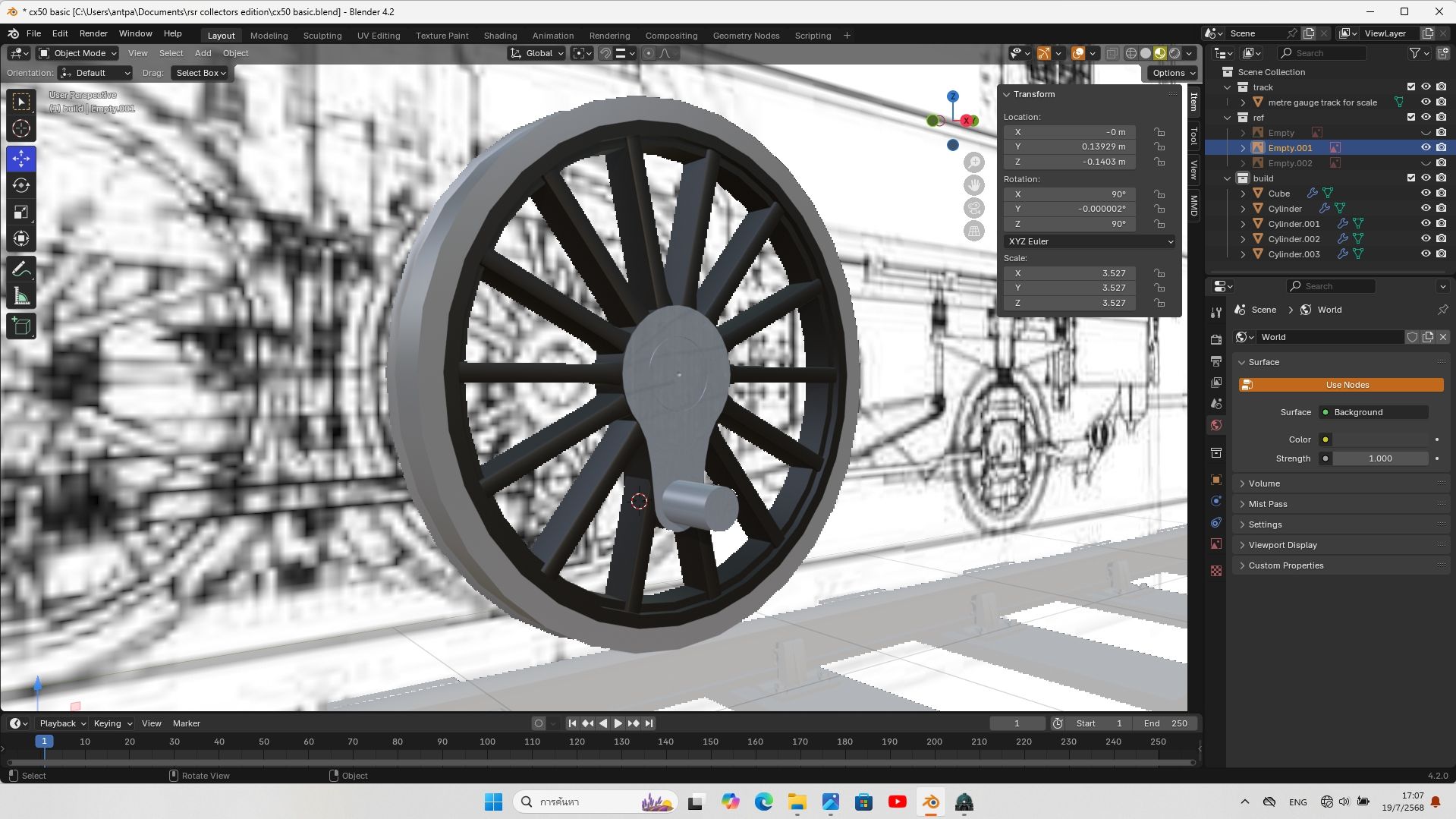Lock the Rotation Z value
Screen dimensions: 1456x819
1159,224
